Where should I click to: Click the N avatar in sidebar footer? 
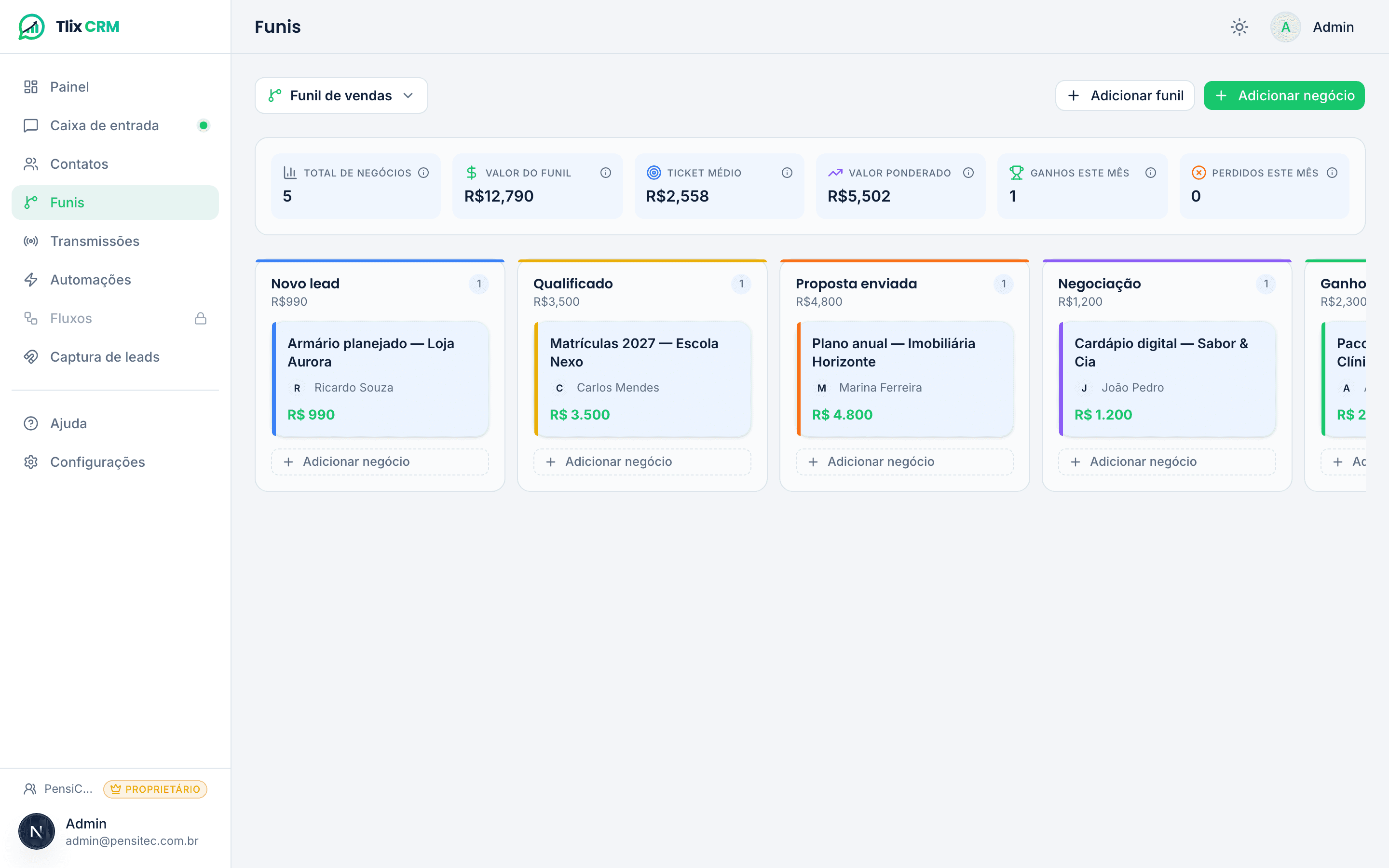point(36,831)
